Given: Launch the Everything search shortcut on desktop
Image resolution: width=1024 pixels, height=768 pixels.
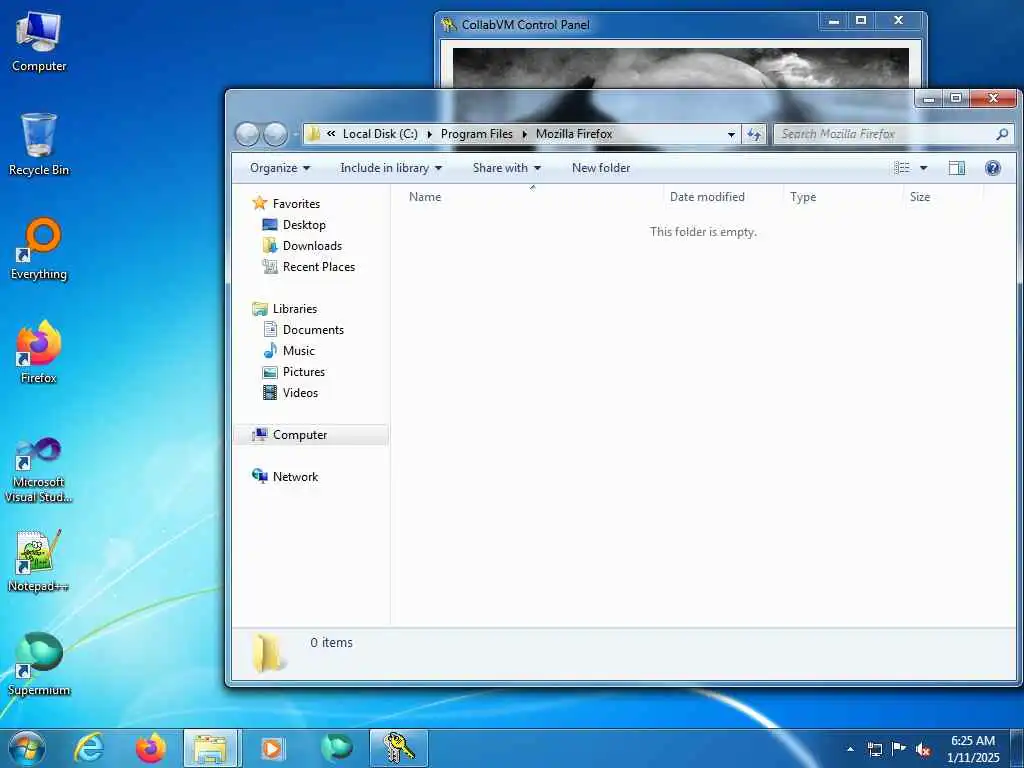Looking at the screenshot, I should (x=39, y=249).
